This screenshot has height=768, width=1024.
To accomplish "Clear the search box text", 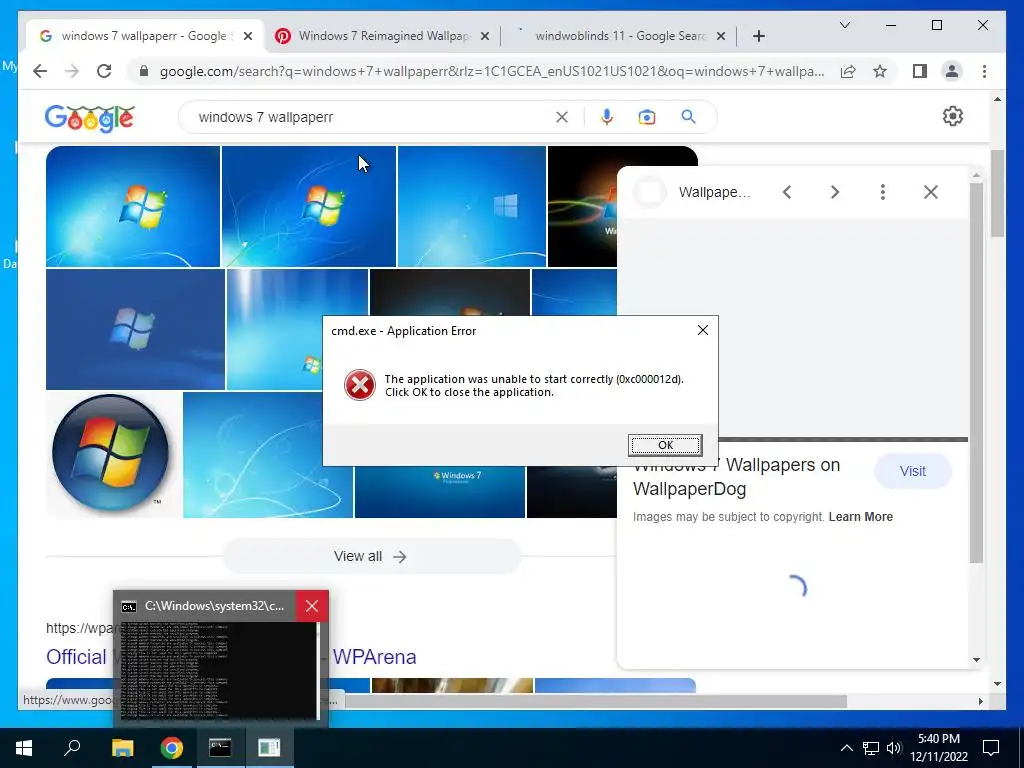I will tap(562, 118).
